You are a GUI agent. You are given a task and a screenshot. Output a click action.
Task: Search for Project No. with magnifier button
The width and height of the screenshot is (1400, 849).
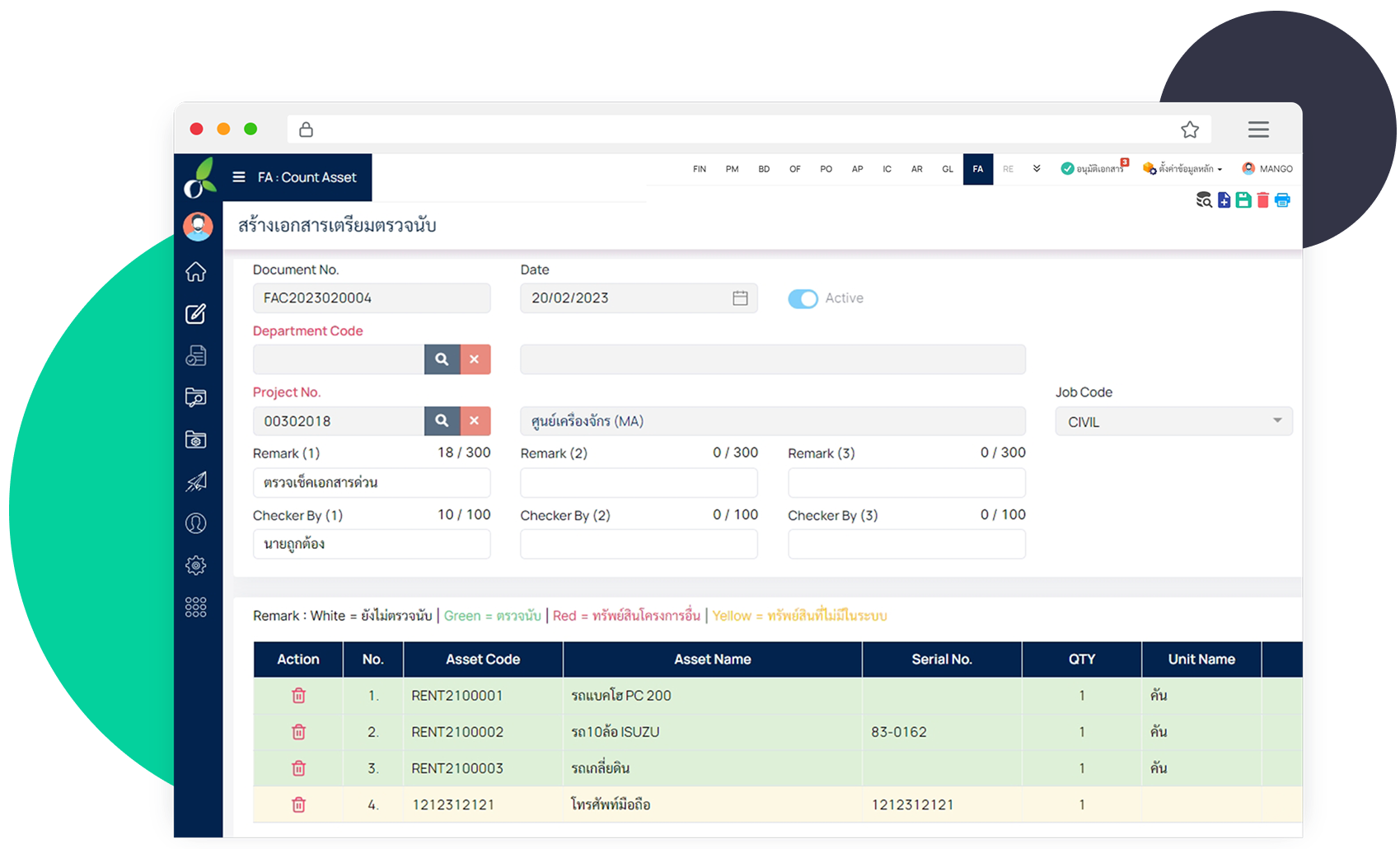[442, 421]
